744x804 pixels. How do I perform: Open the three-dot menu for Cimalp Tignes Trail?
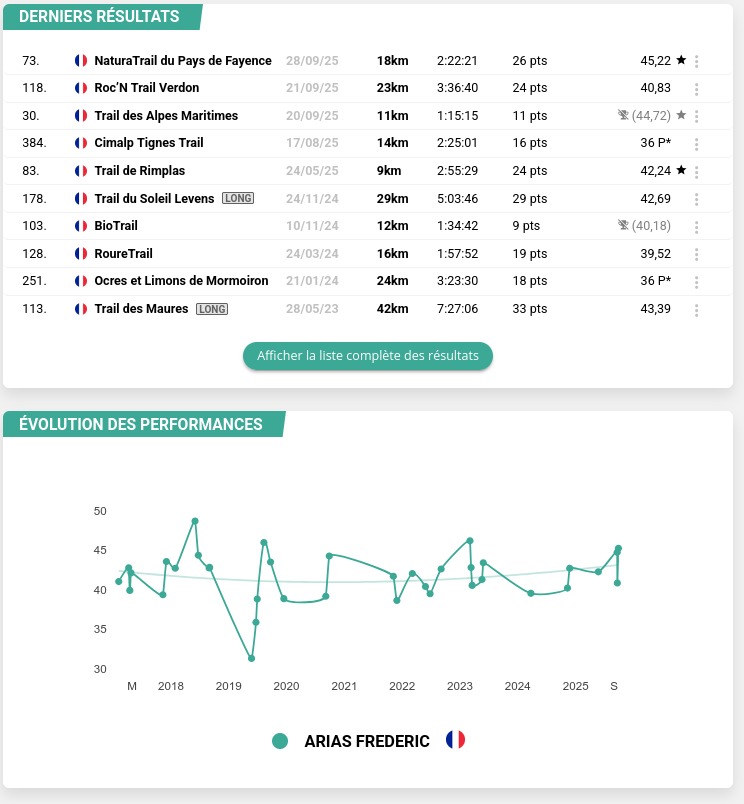tap(697, 144)
